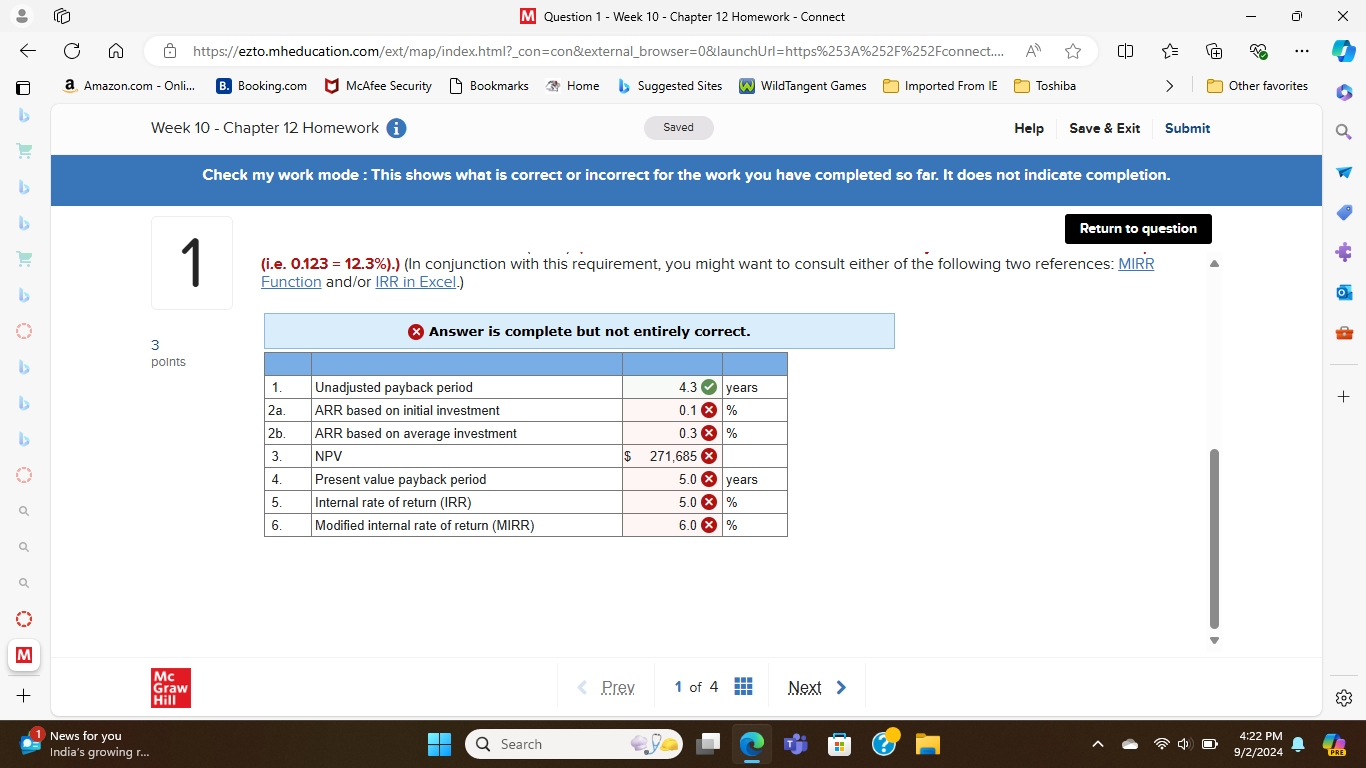Viewport: 1366px width, 768px height.
Task: Open File Explorer from the taskbar
Action: click(x=928, y=744)
